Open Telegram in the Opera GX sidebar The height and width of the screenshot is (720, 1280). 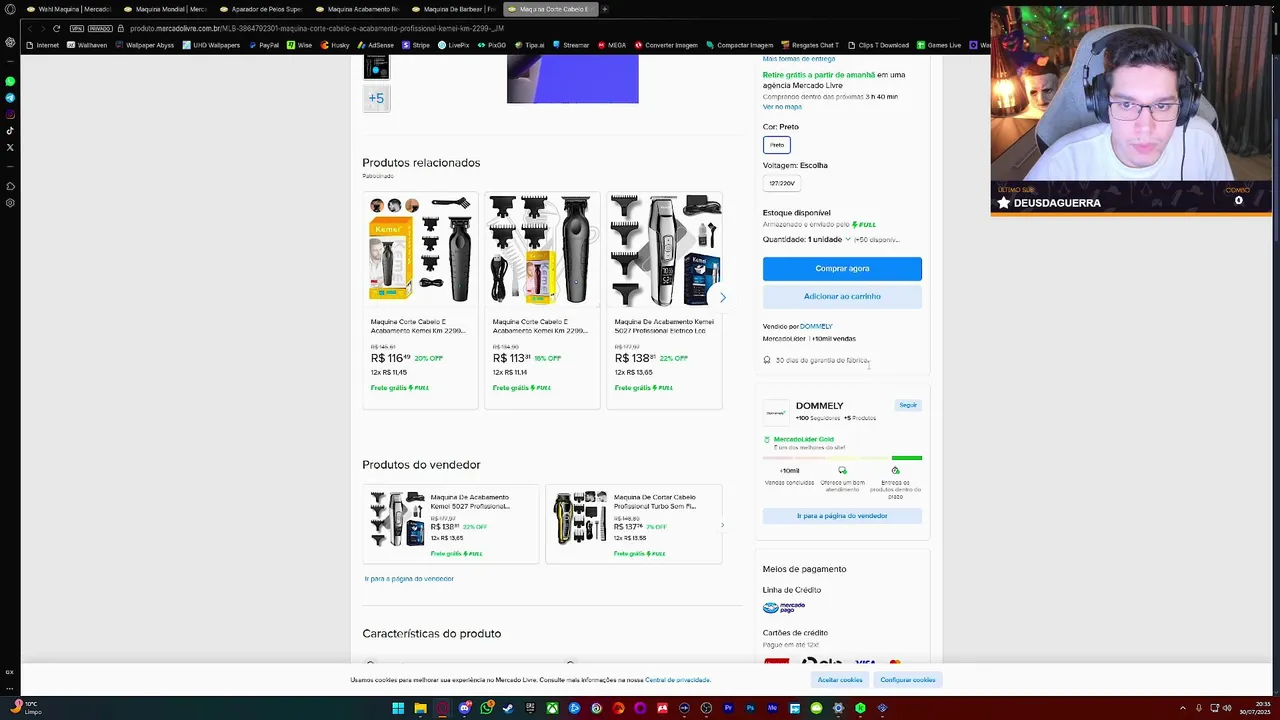click(10, 98)
